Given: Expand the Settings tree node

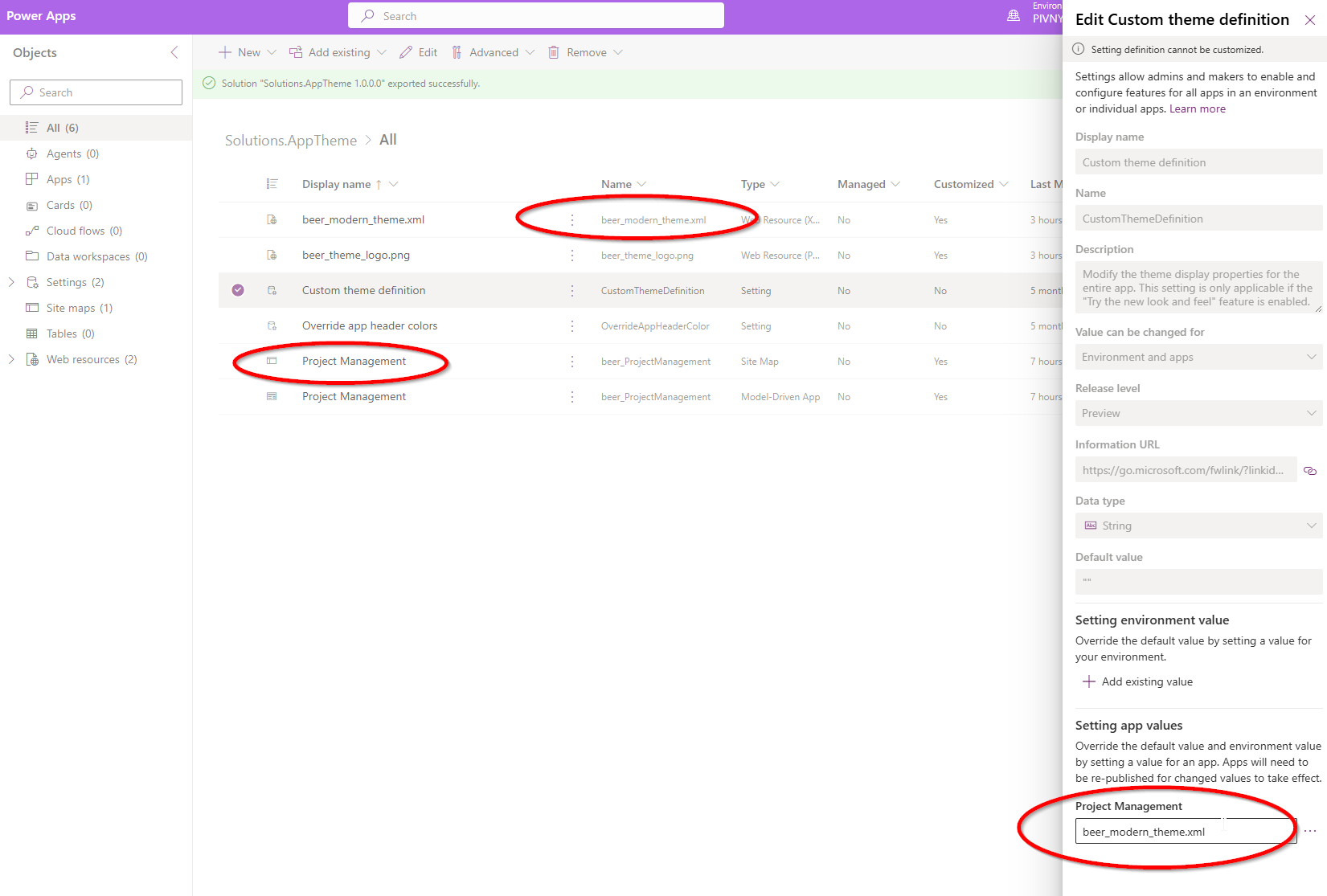Looking at the screenshot, I should (x=11, y=282).
